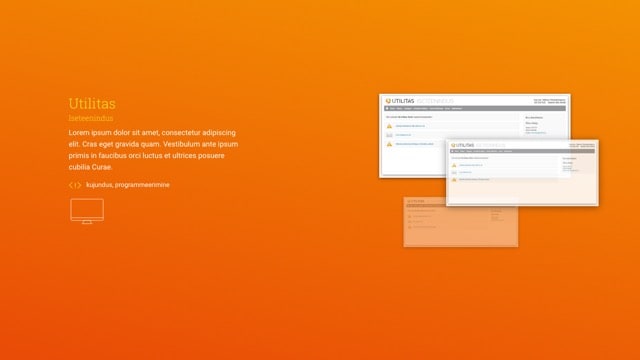Click the desktop monitor outline icon

click(87, 211)
